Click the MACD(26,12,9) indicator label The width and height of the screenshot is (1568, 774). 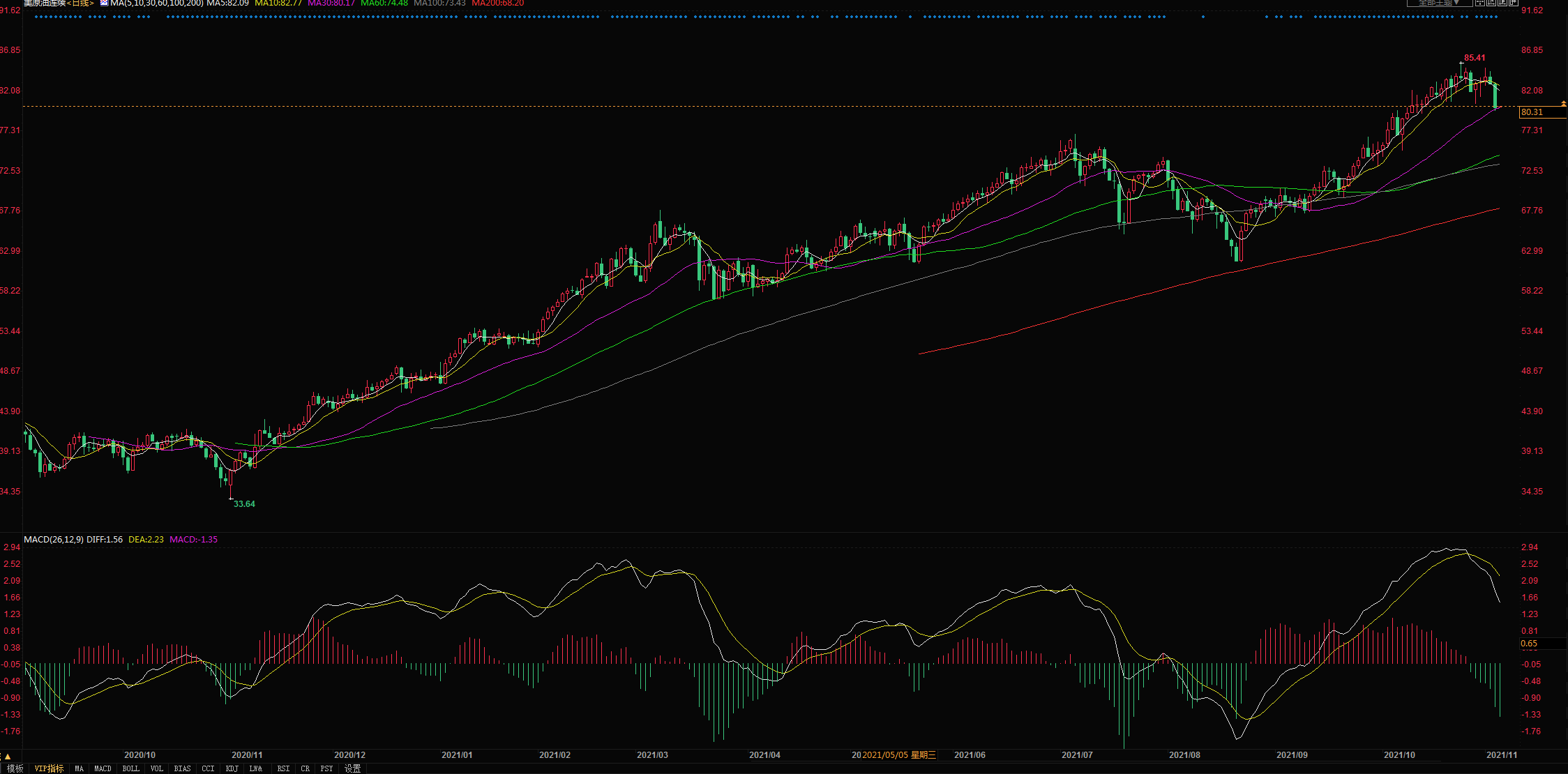pos(53,539)
